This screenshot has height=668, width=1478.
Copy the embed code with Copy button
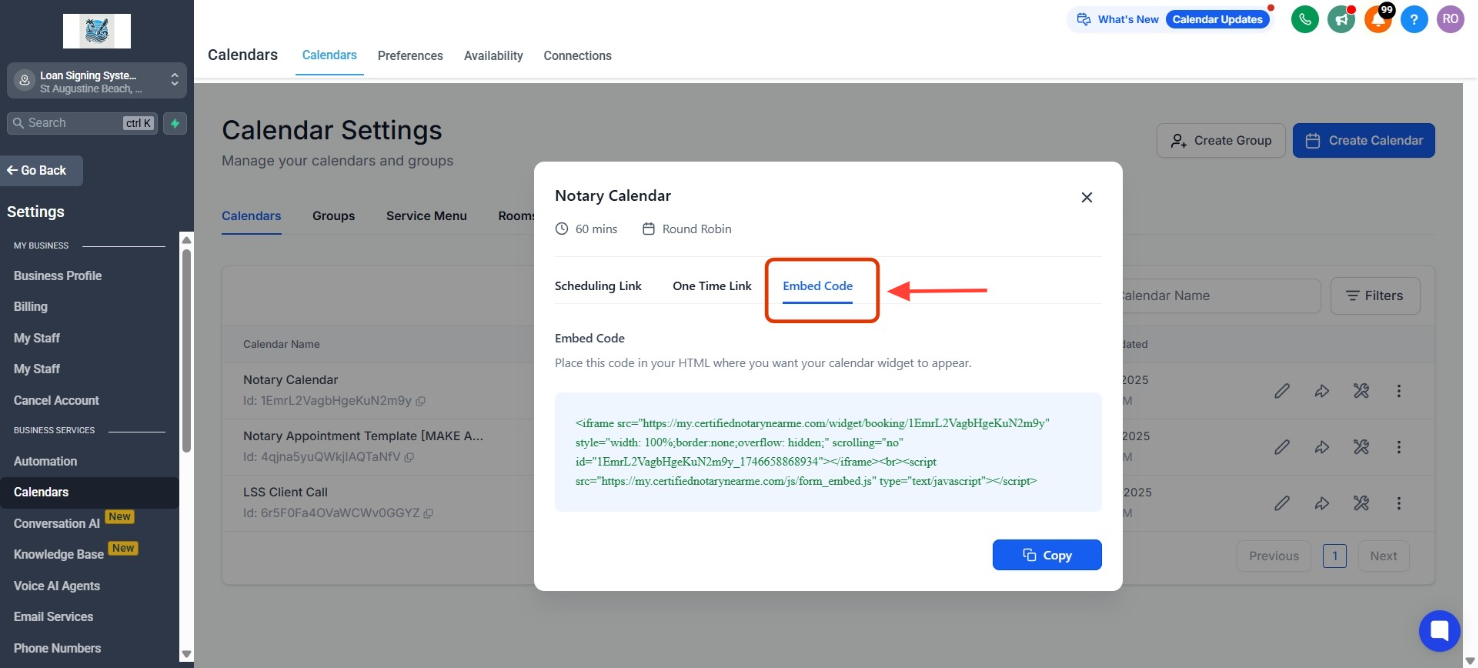tap(1047, 555)
